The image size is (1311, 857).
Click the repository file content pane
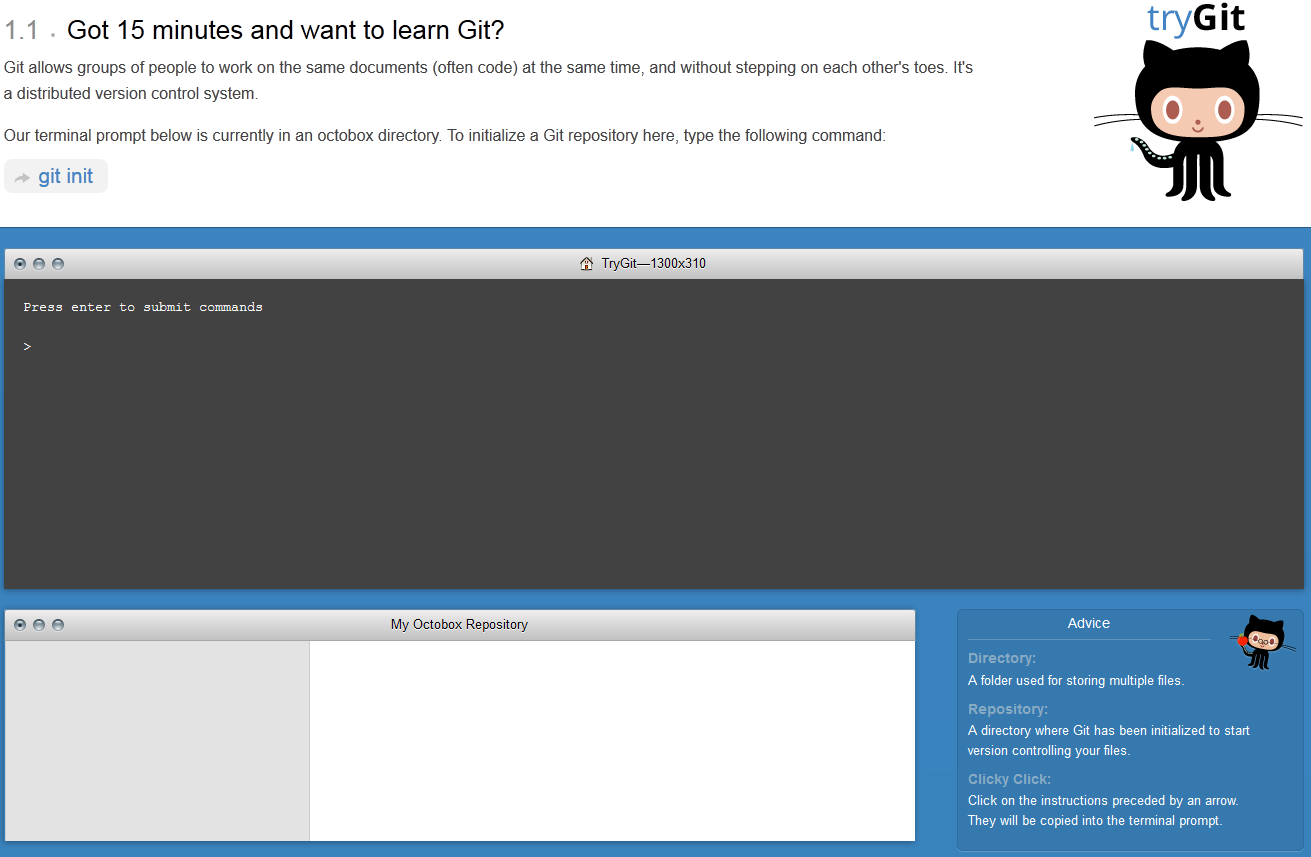[x=612, y=741]
